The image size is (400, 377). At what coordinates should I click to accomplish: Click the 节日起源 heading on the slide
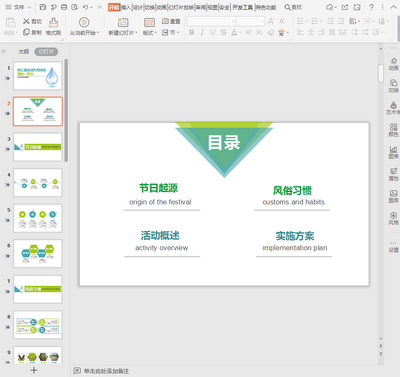click(158, 188)
